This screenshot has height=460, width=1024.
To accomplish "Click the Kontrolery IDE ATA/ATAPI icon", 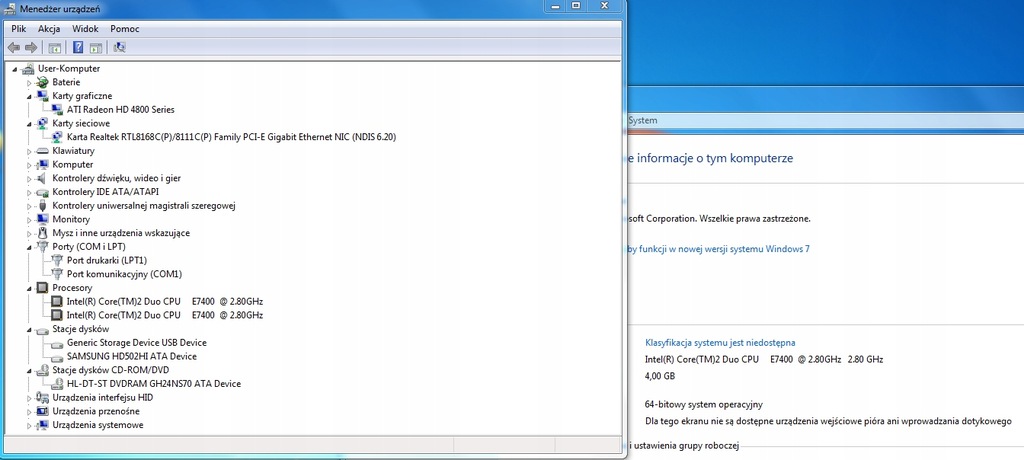I will pos(42,192).
